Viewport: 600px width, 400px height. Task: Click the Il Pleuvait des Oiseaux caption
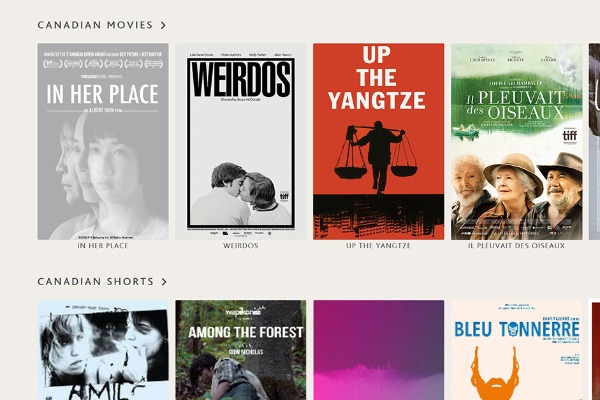[x=517, y=246]
